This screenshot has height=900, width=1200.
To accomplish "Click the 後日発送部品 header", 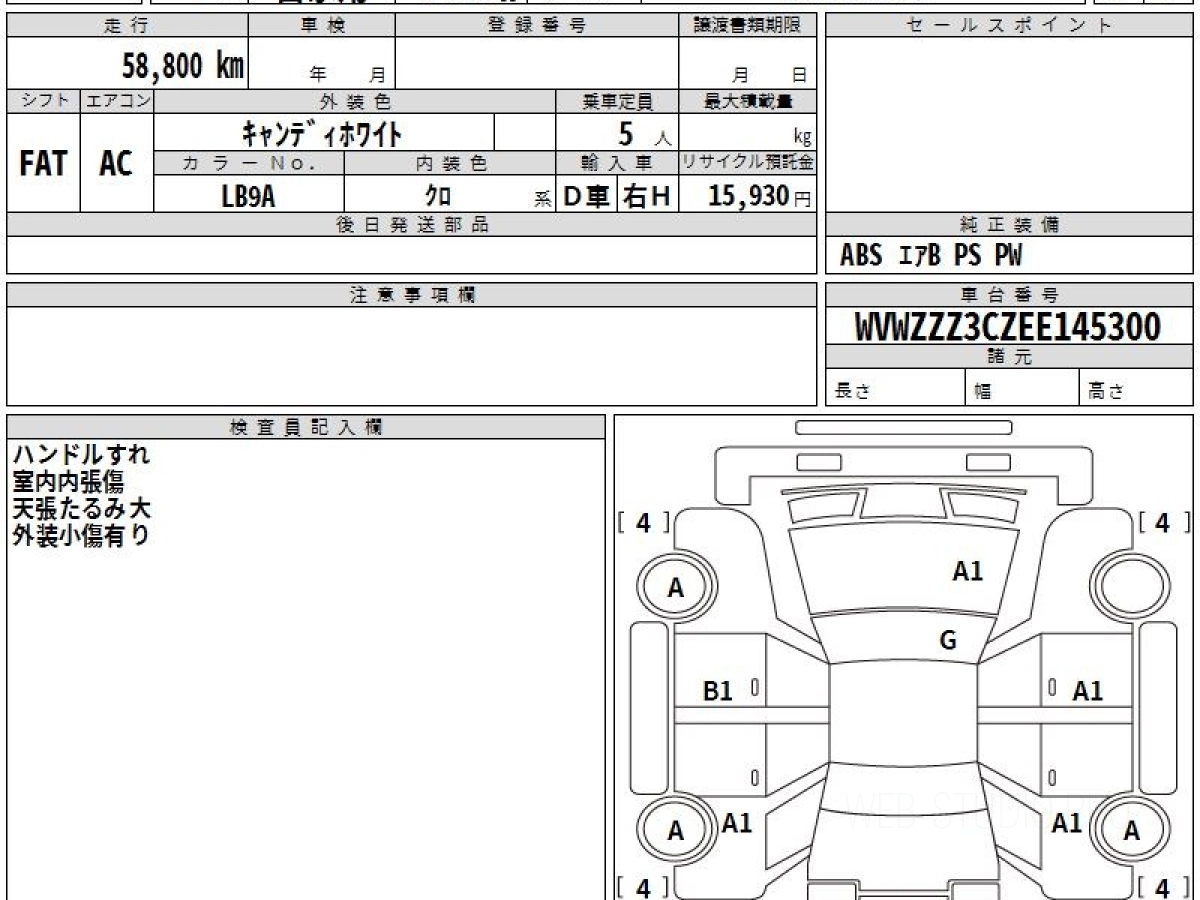I will pos(412,225).
